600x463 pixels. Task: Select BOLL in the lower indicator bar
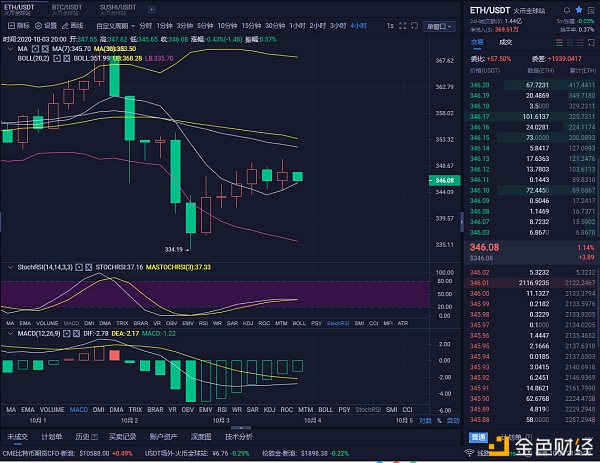(x=325, y=409)
